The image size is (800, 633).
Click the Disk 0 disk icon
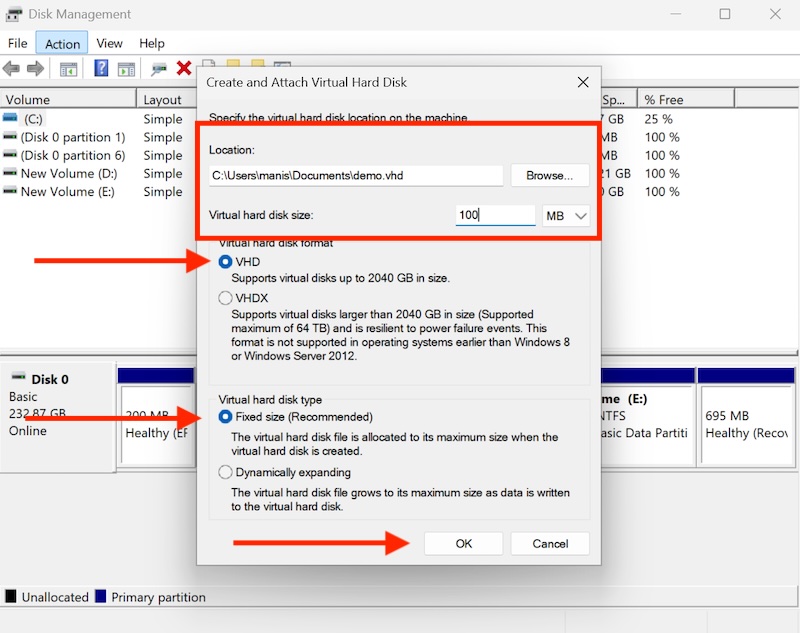(20, 378)
